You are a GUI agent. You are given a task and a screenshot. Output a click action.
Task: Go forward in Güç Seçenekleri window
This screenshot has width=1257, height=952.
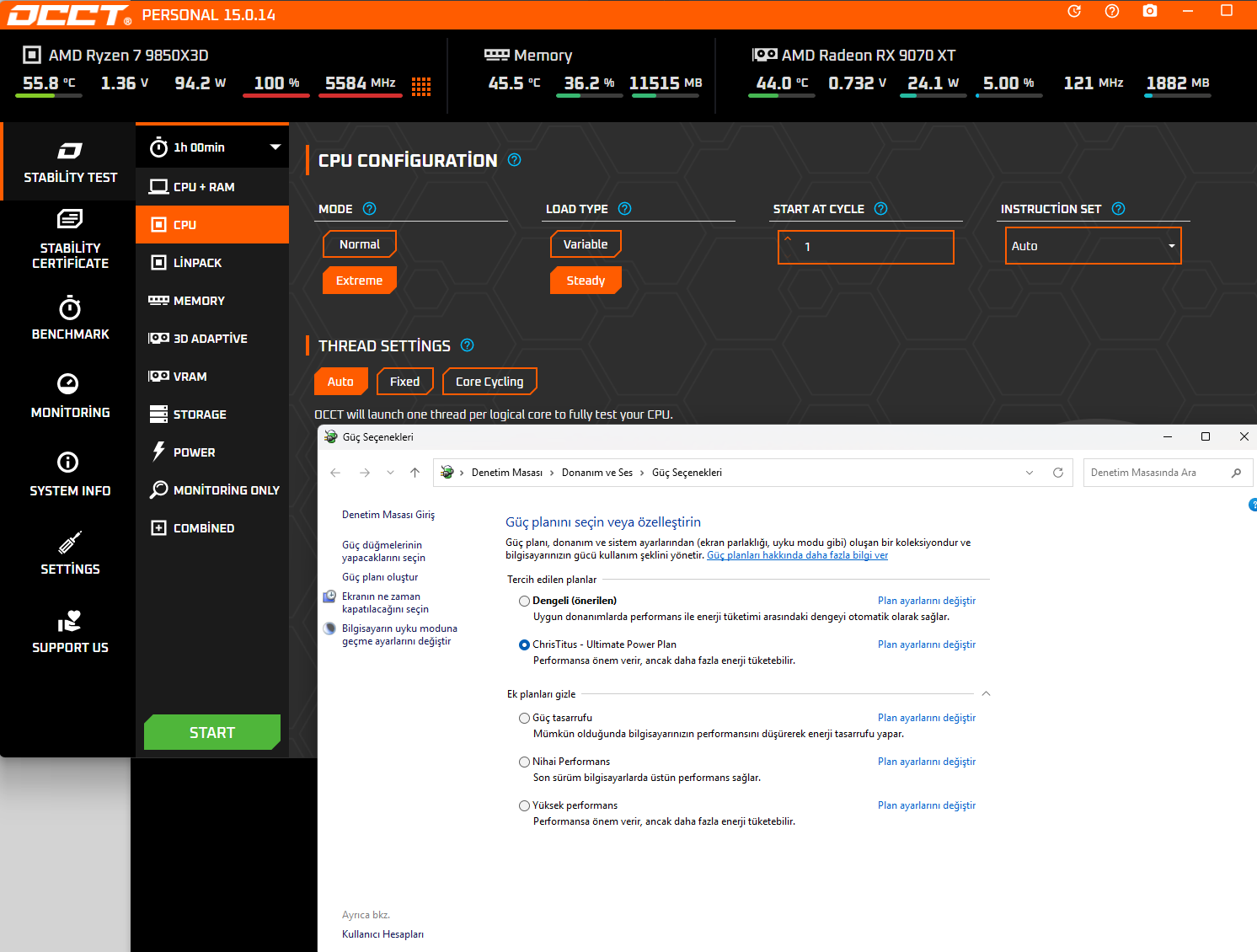click(365, 473)
